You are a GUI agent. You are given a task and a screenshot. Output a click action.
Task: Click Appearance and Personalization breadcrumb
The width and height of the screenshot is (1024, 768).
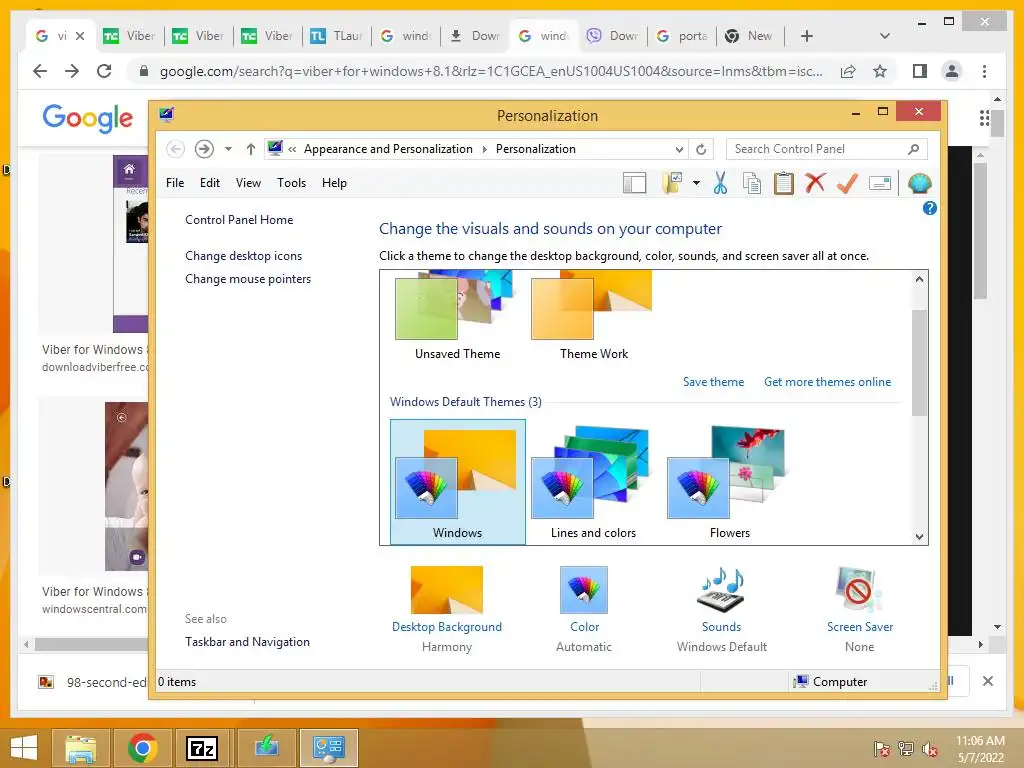[x=388, y=150]
